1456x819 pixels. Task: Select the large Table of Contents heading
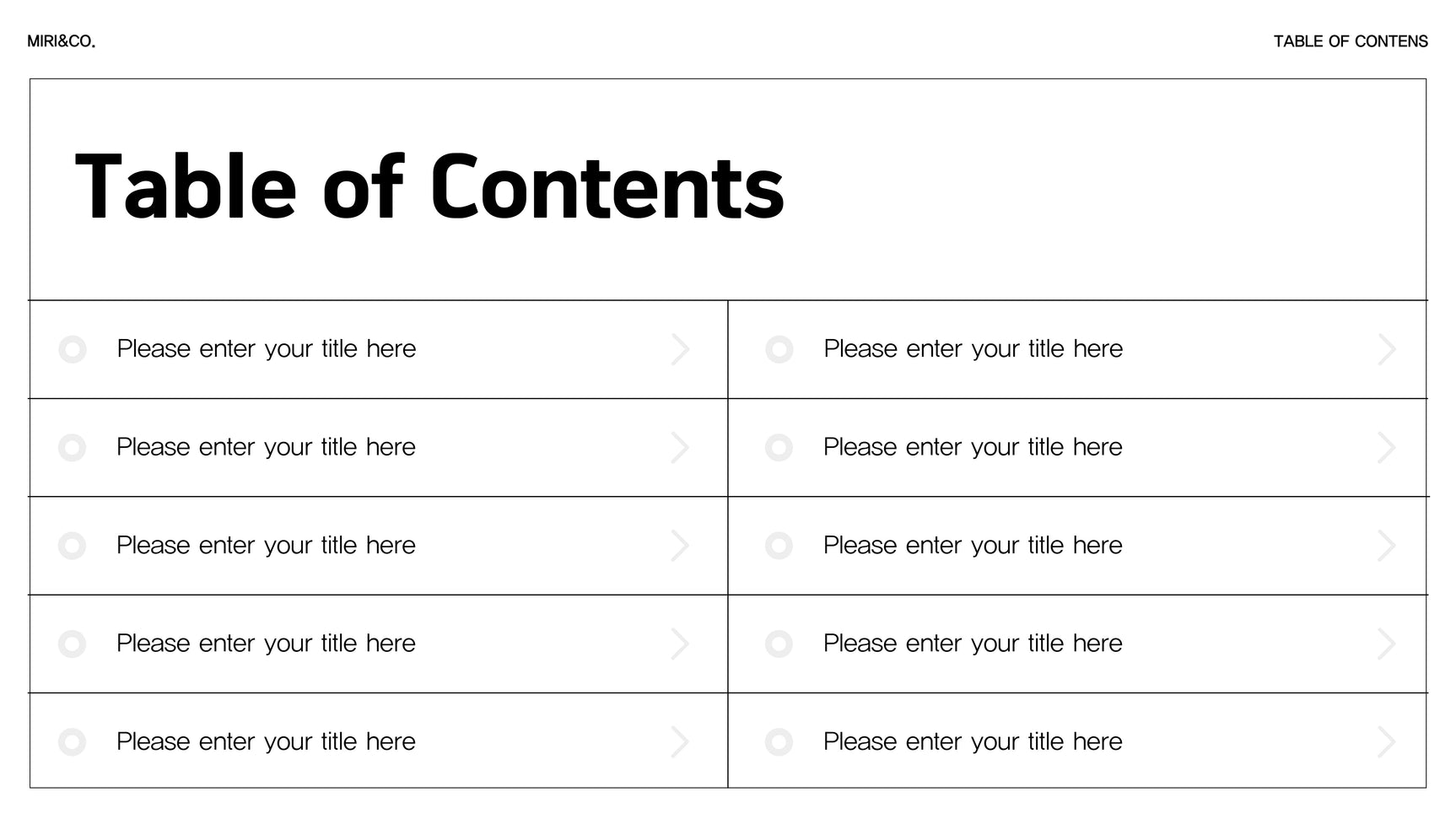pyautogui.click(x=429, y=186)
